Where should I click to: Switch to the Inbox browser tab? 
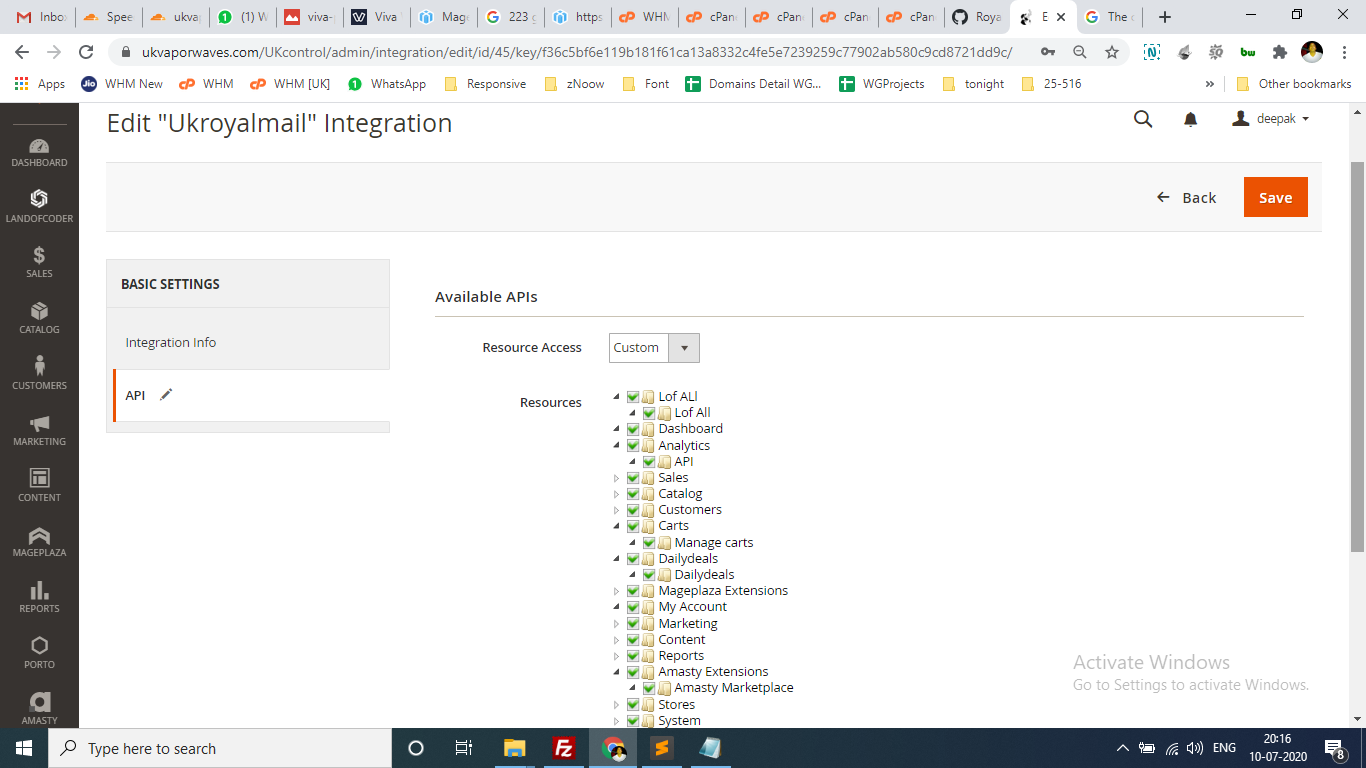(x=41, y=17)
